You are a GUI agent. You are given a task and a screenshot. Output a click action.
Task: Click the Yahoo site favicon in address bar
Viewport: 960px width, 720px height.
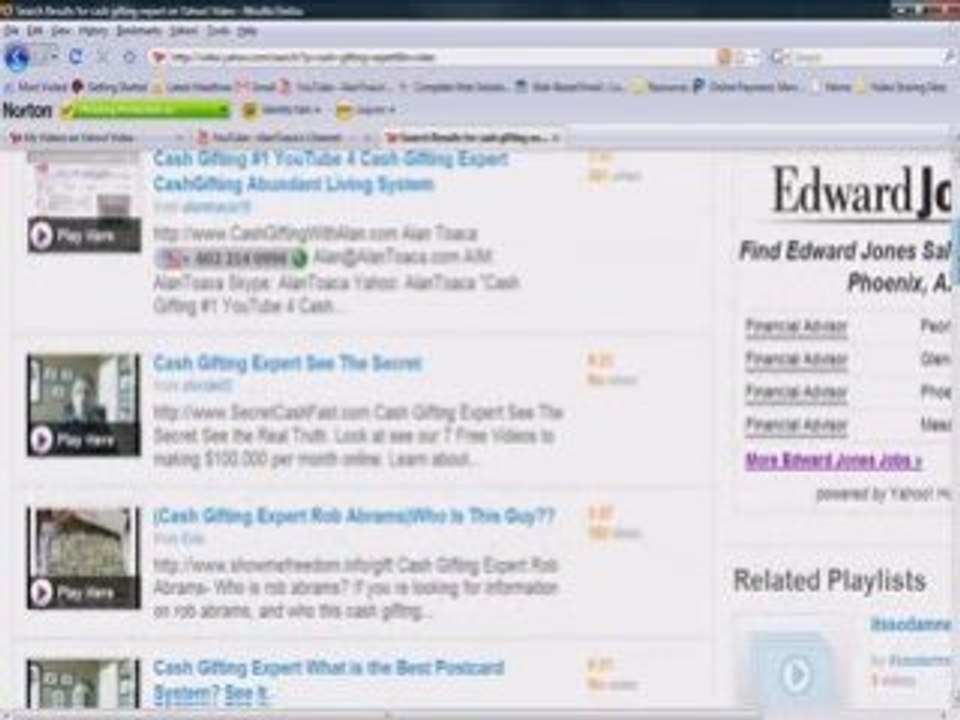(x=159, y=58)
